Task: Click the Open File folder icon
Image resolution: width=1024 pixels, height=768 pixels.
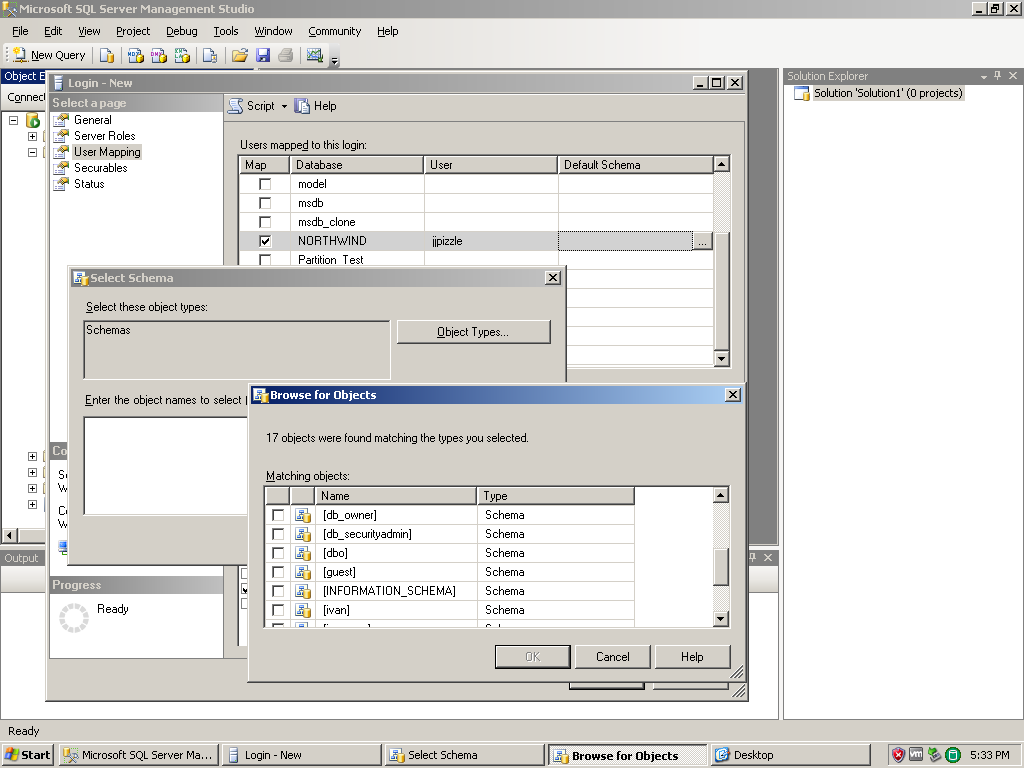Action: [240, 56]
